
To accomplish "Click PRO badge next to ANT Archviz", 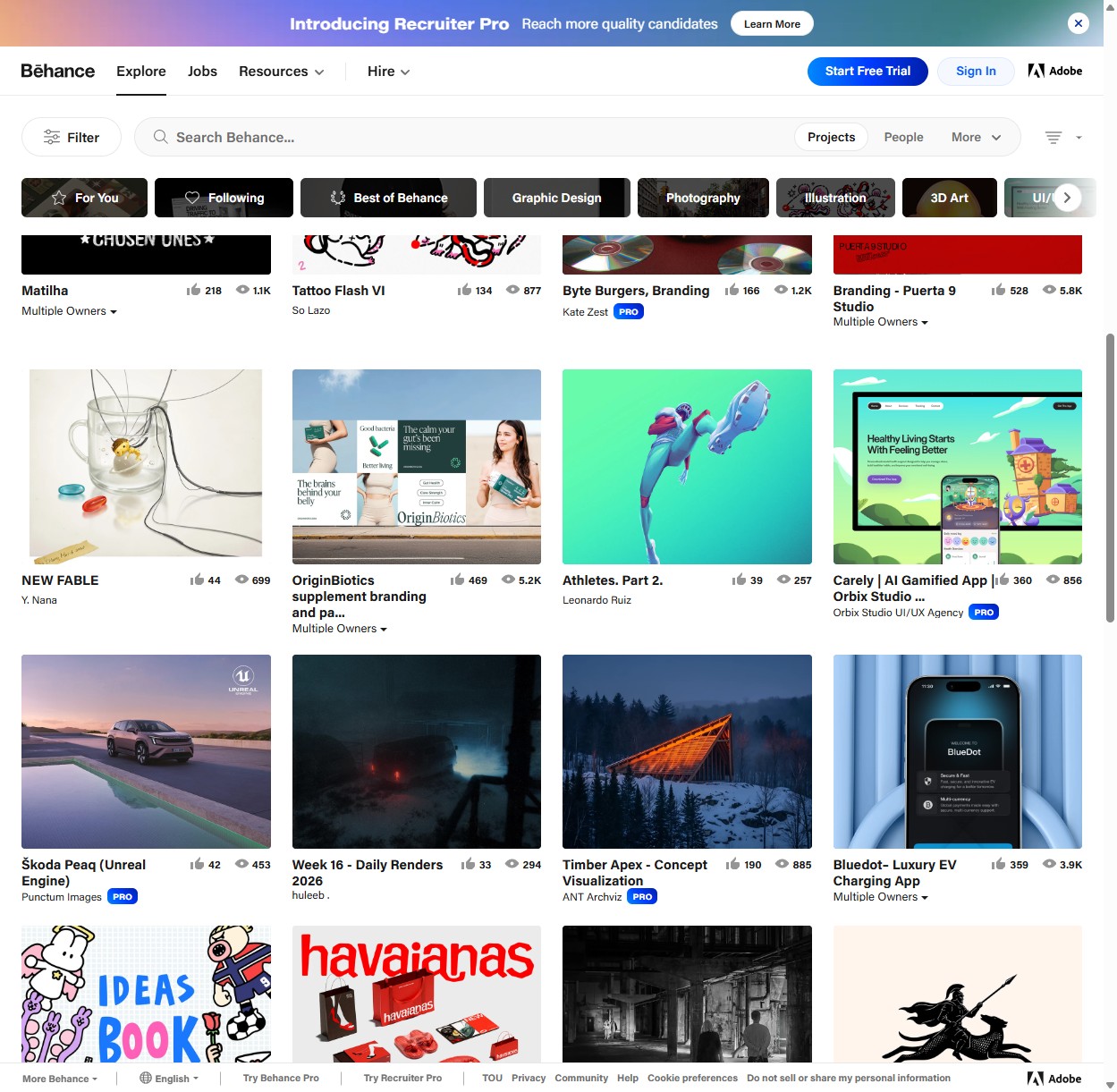I will click(642, 896).
